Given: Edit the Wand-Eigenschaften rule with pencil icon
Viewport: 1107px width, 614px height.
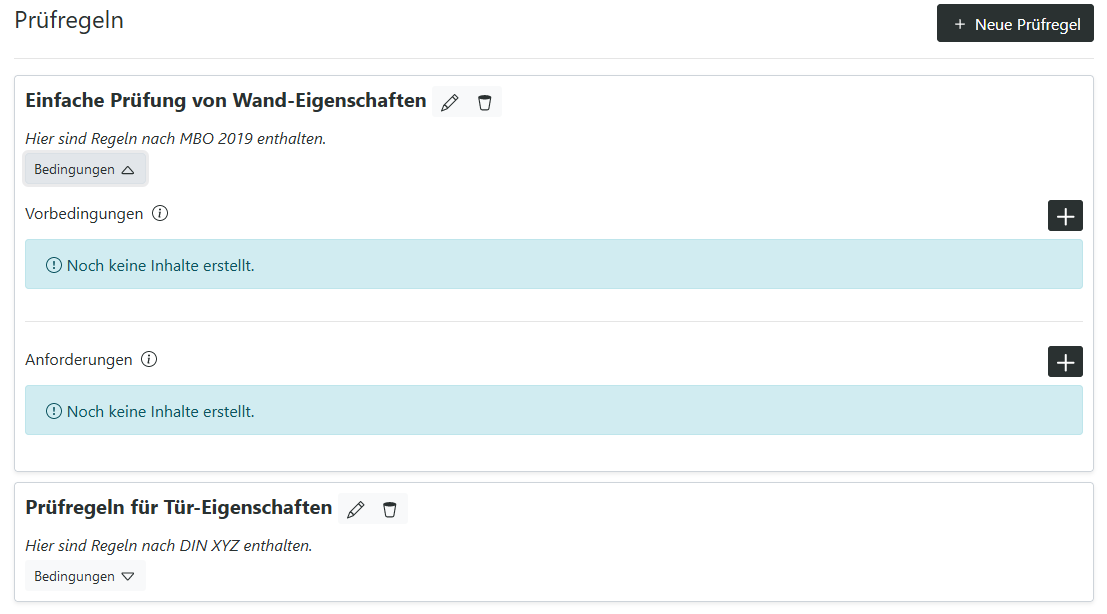Looking at the screenshot, I should (450, 102).
